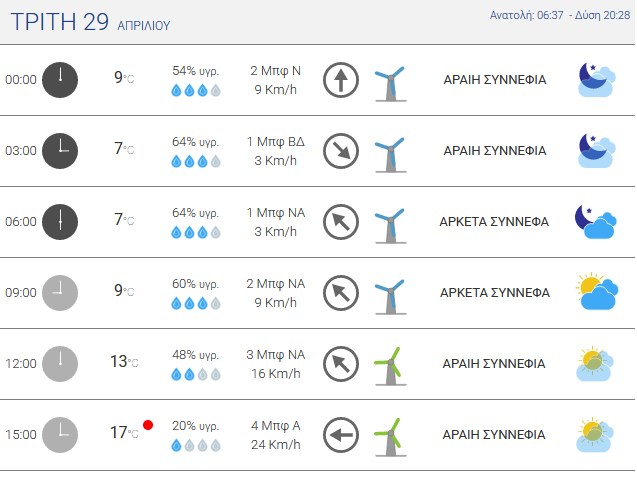637x479 pixels.
Task: Click the 03:00 southeast-pointing wind direction arrow
Action: (341, 151)
